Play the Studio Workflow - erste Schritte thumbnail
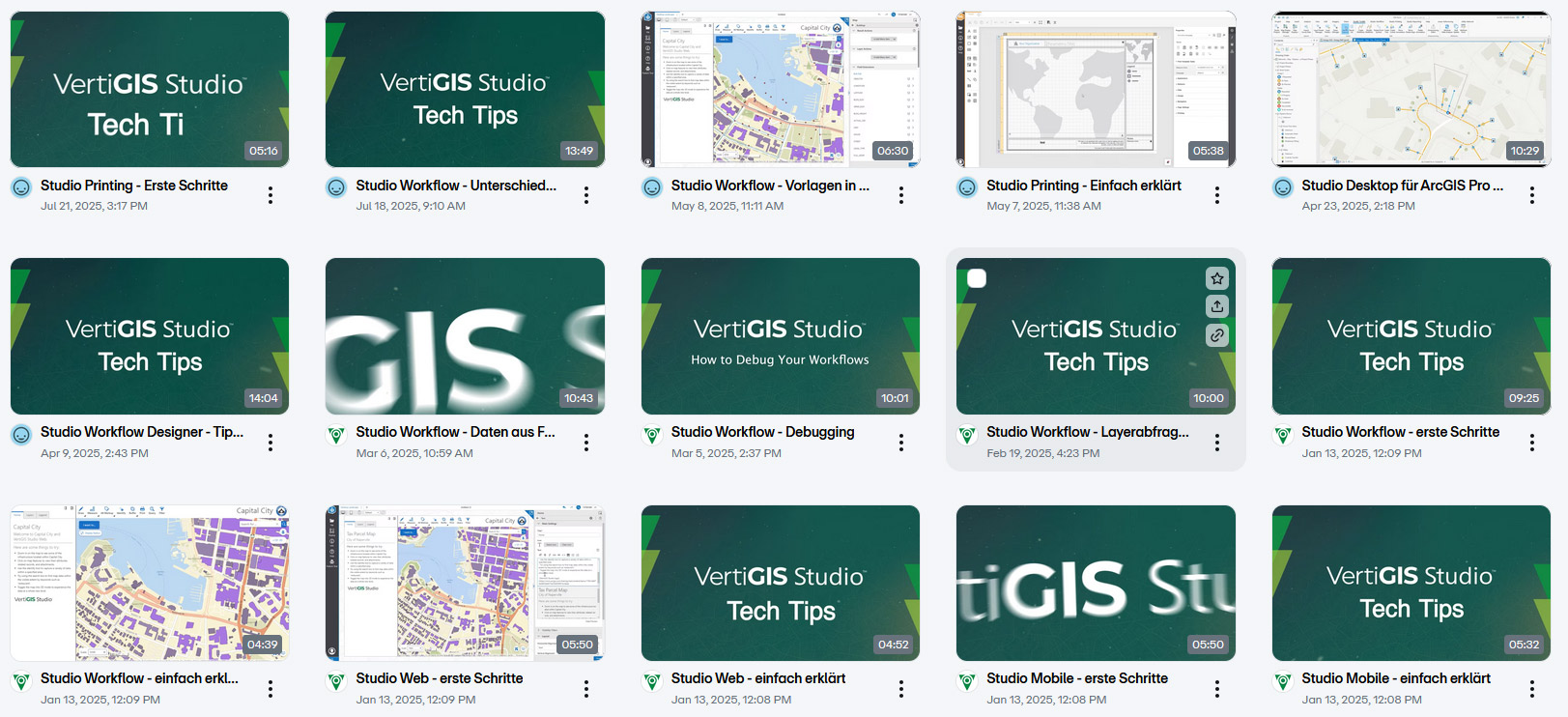 pos(1411,336)
